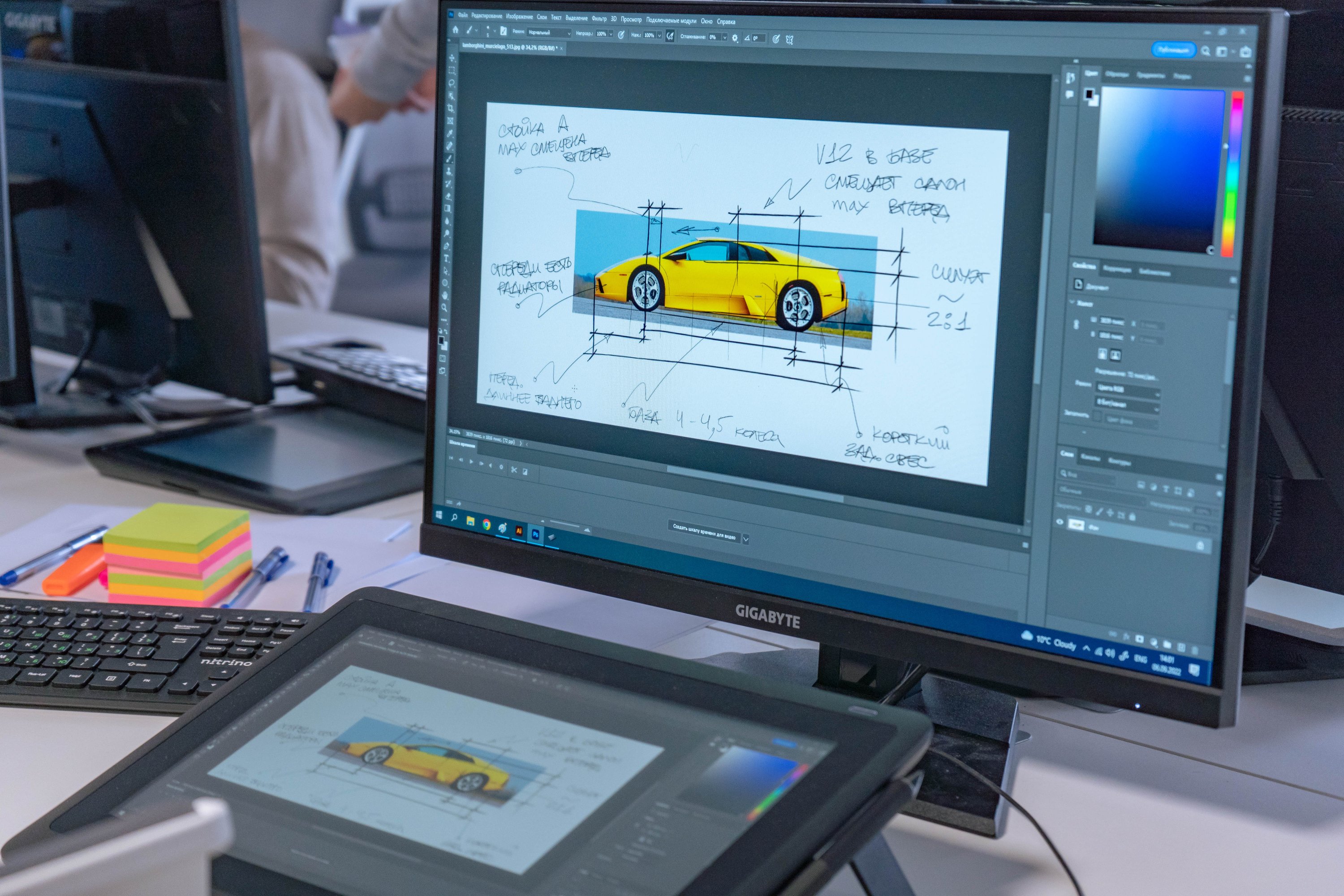This screenshot has width=1344, height=896.
Task: Toggle visibility eye of background layer
Action: pyautogui.click(x=1059, y=522)
